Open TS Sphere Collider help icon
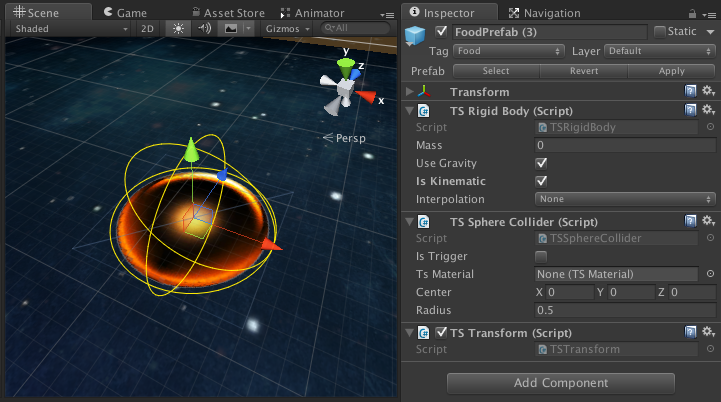 click(x=690, y=221)
